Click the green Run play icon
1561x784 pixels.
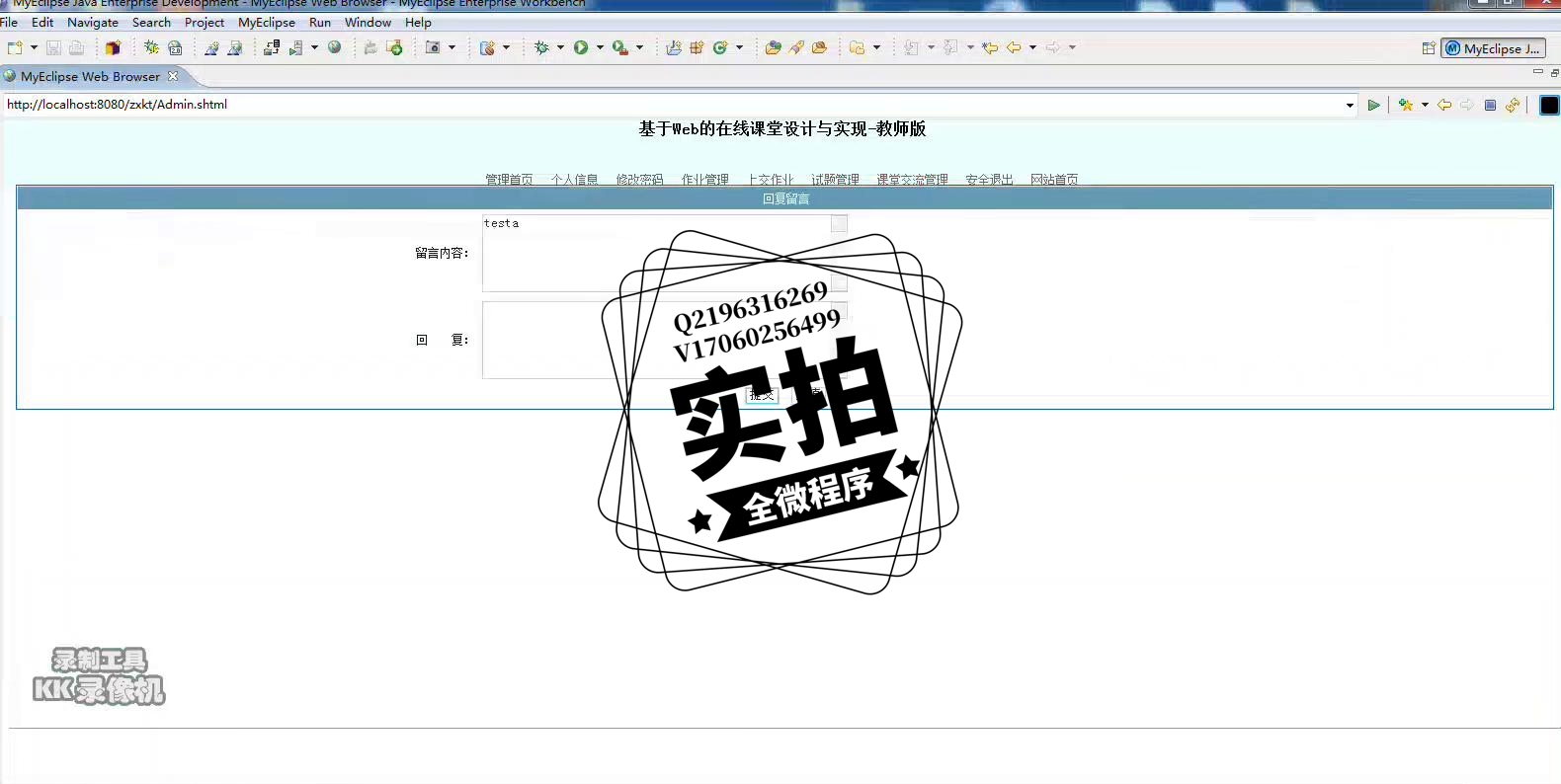coord(581,47)
